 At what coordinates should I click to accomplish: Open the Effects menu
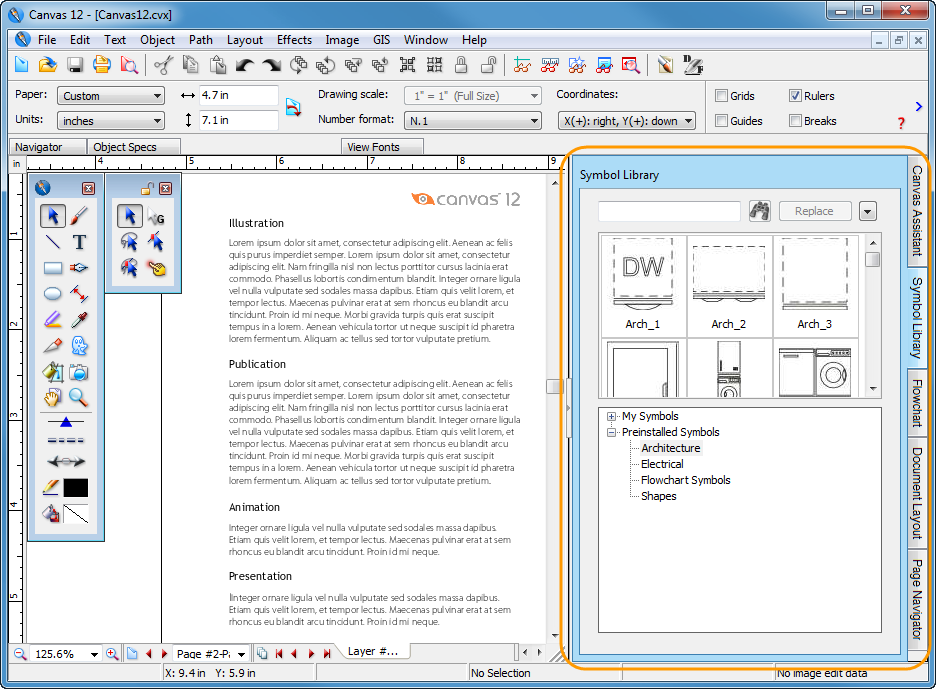pos(294,40)
